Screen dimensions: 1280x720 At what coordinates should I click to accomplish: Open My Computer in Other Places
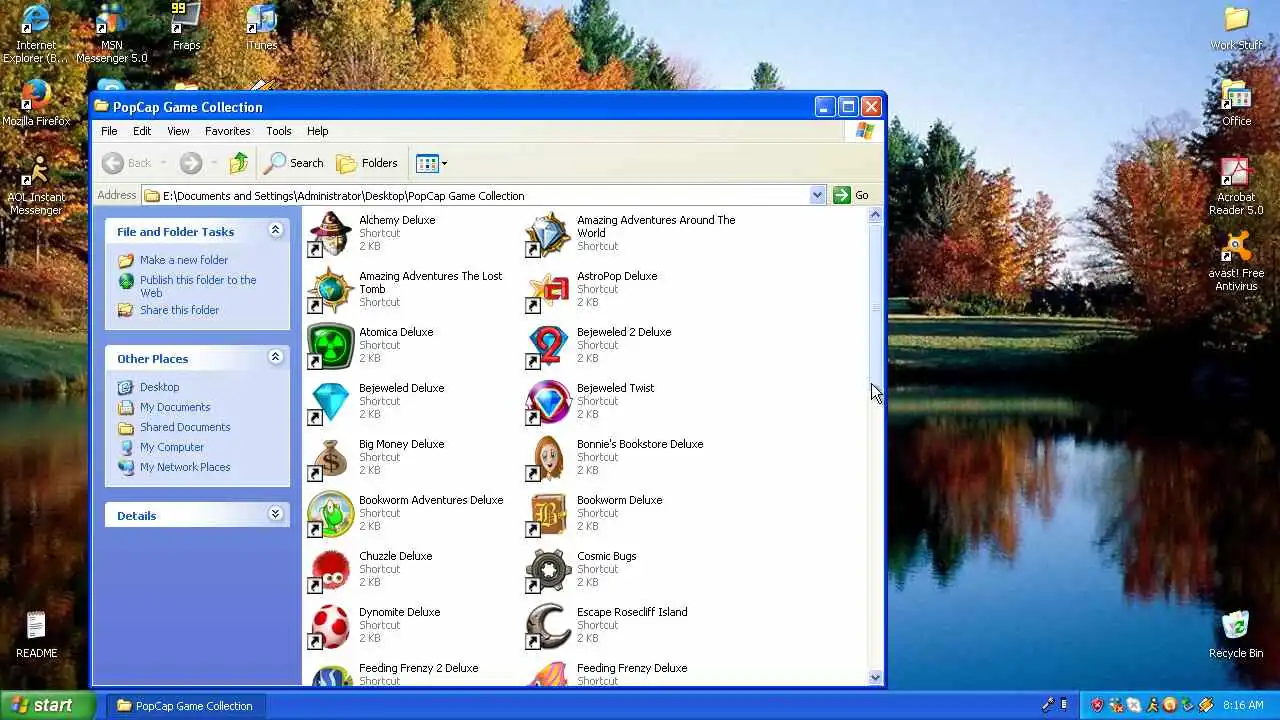[172, 447]
